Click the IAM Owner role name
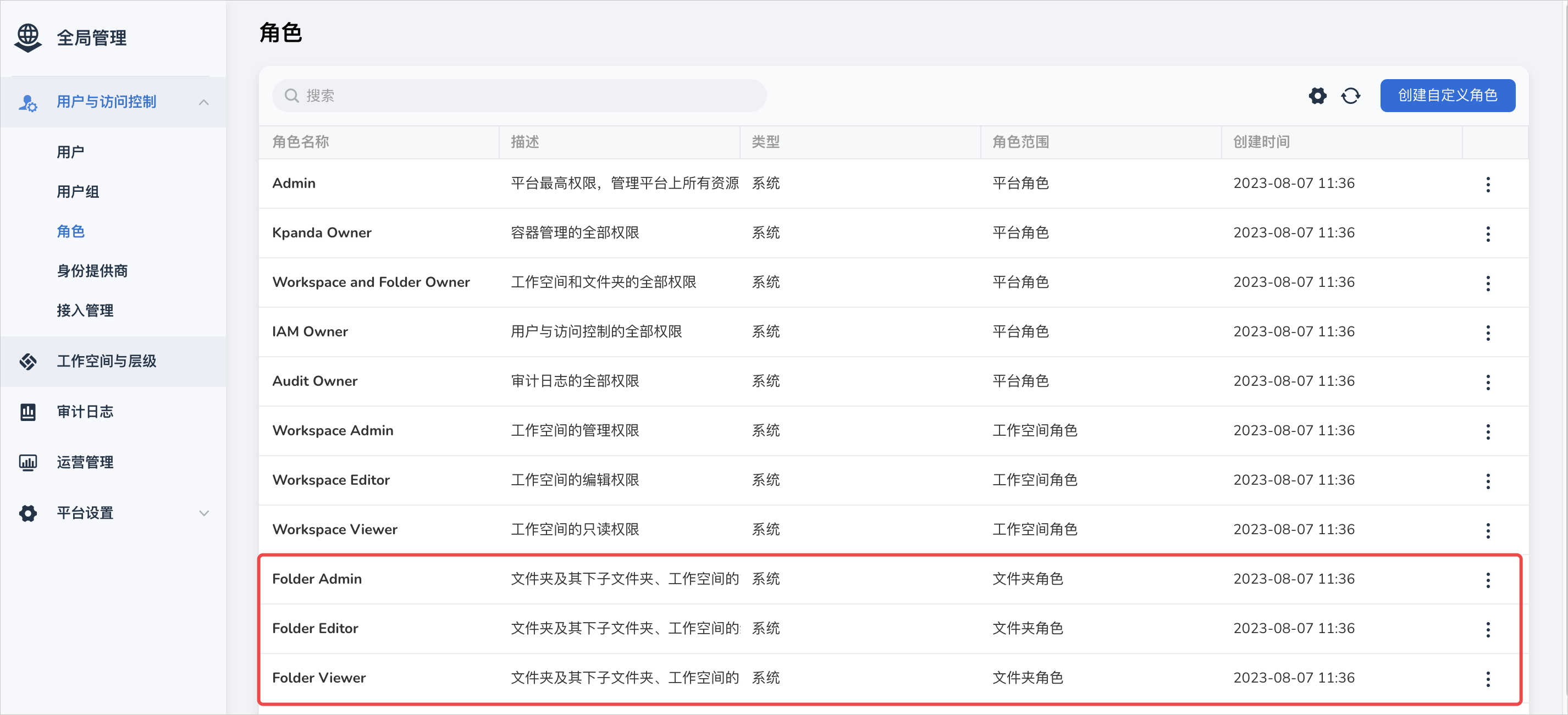 [311, 331]
